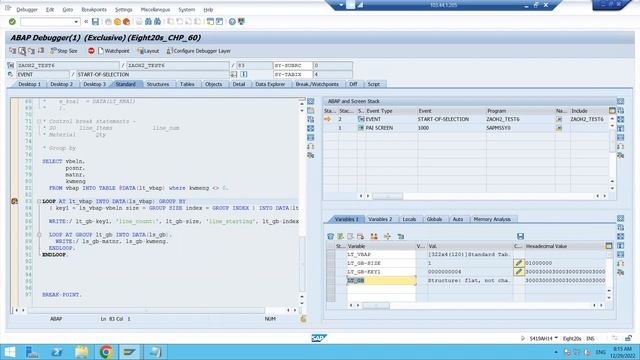The width and height of the screenshot is (640, 360).
Task: Click the Step Size button
Action: pos(64,51)
